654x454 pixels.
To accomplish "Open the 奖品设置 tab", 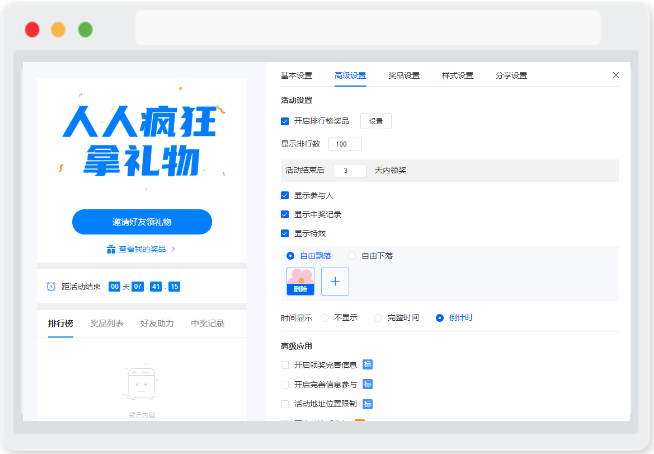I will 404,76.
